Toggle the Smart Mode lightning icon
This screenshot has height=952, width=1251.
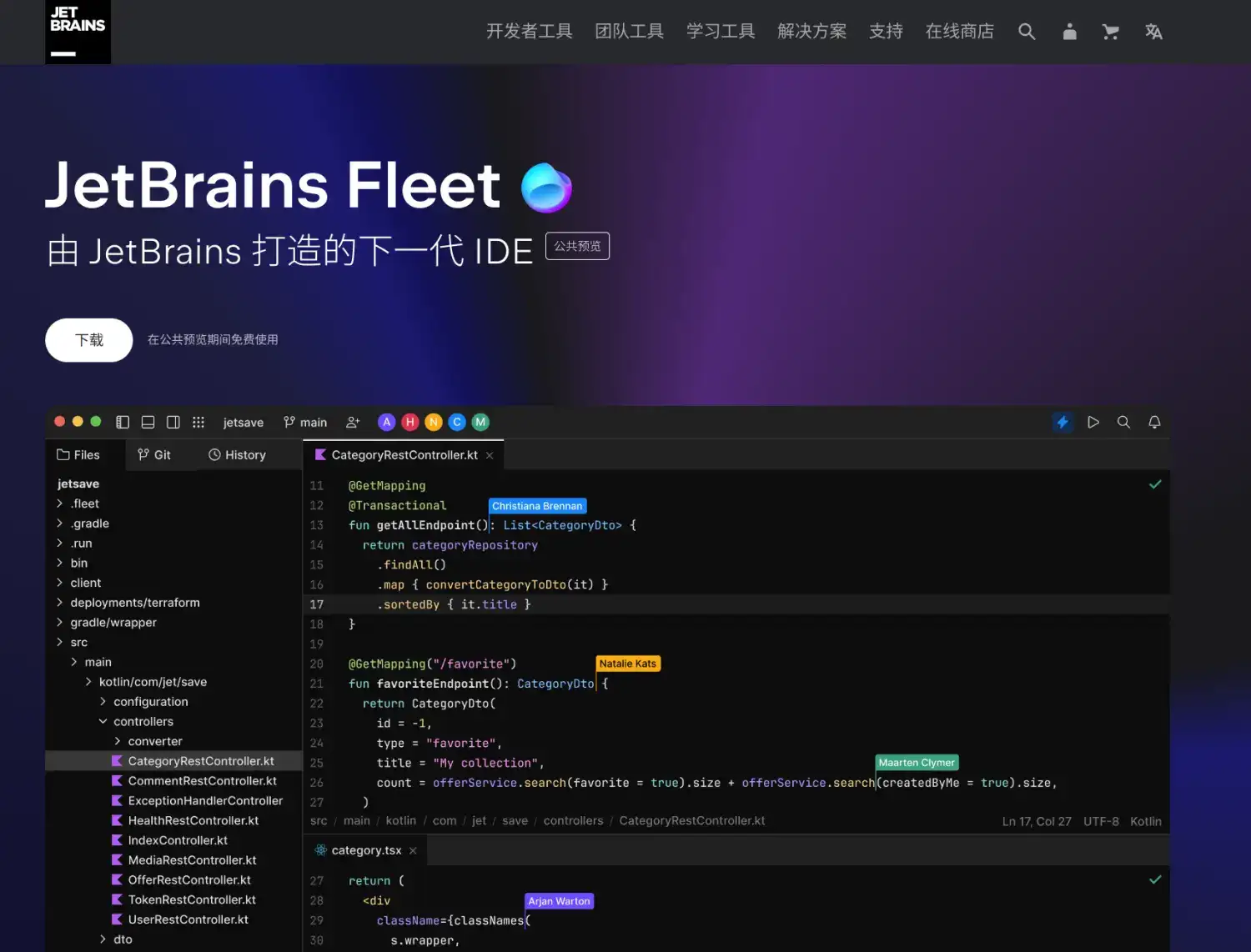pyautogui.click(x=1062, y=422)
